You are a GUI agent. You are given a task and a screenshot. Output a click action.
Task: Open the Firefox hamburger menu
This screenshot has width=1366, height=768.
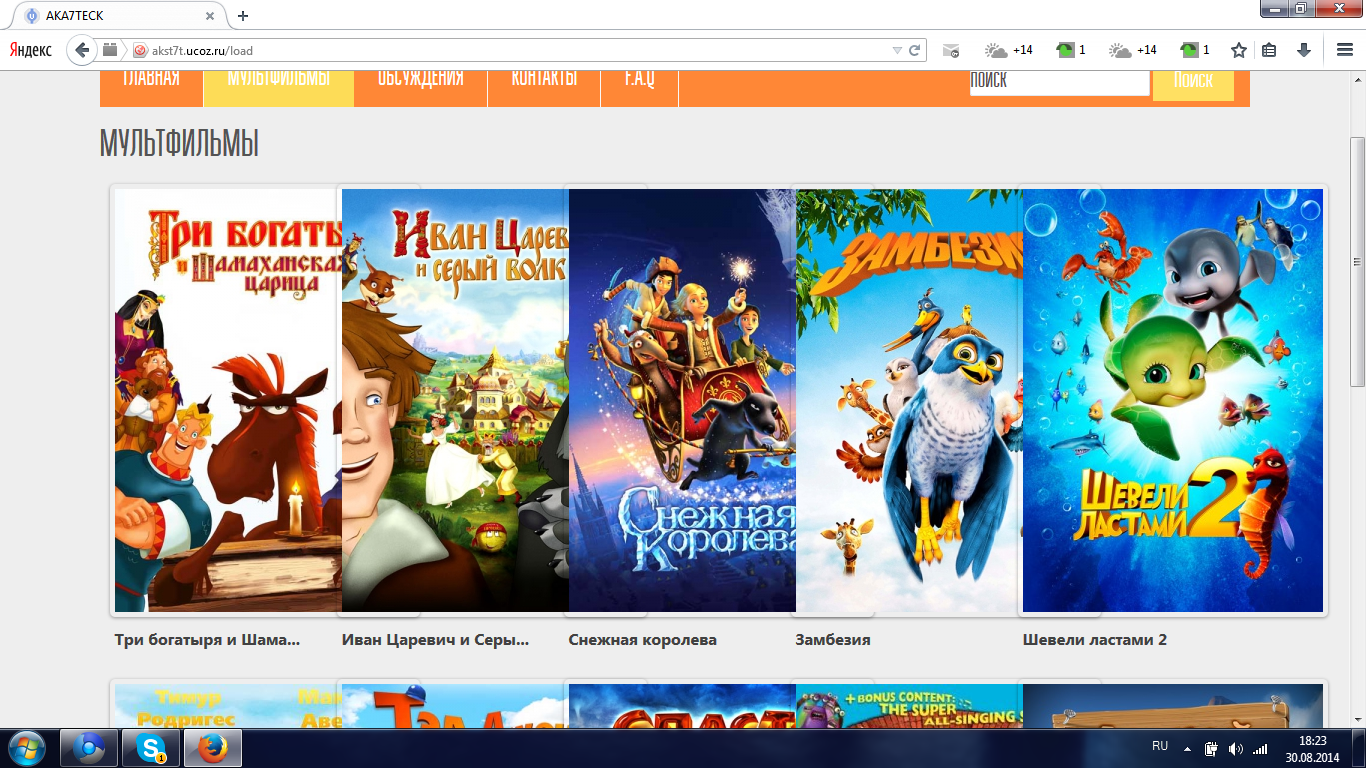(1344, 50)
